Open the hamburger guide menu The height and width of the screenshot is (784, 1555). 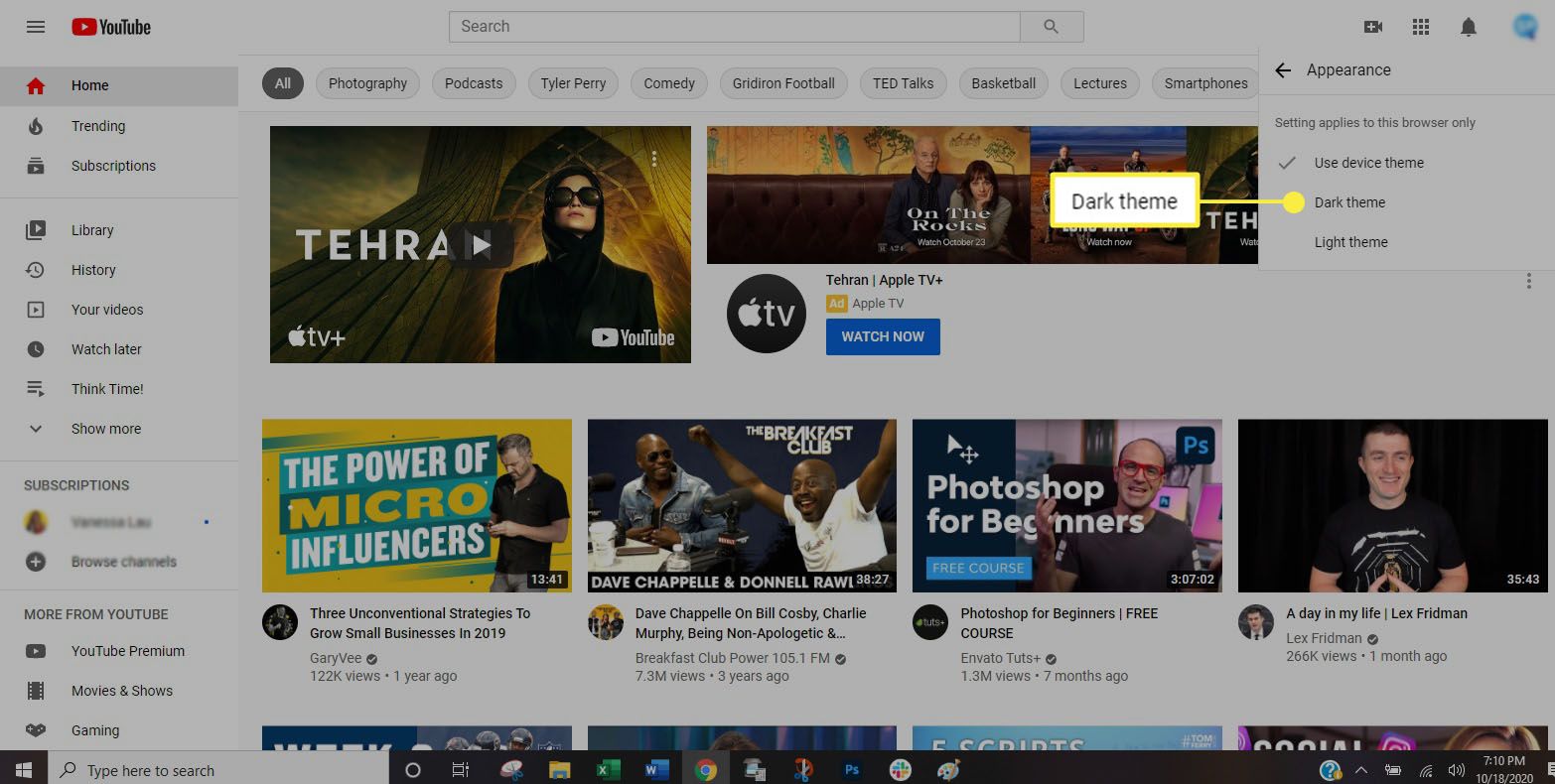(x=36, y=27)
